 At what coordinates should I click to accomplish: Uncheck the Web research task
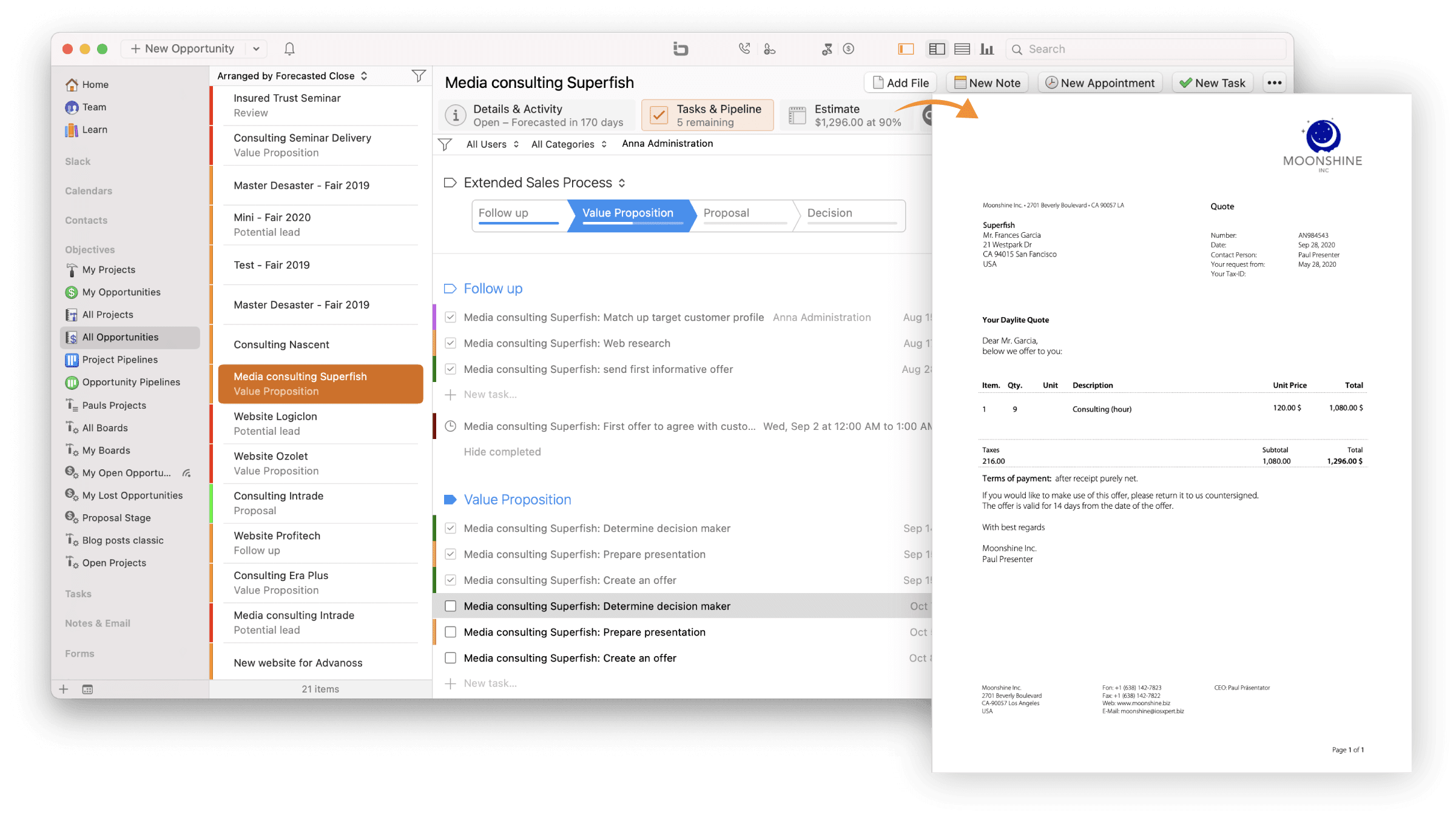tap(450, 343)
